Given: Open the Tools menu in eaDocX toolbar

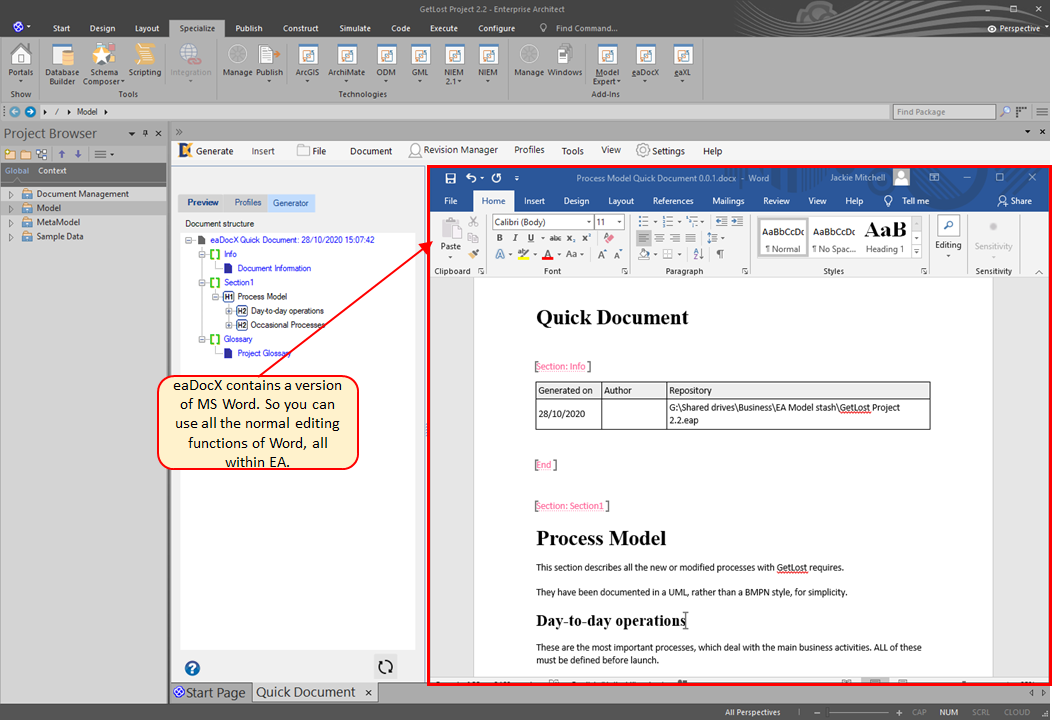Looking at the screenshot, I should coord(572,150).
